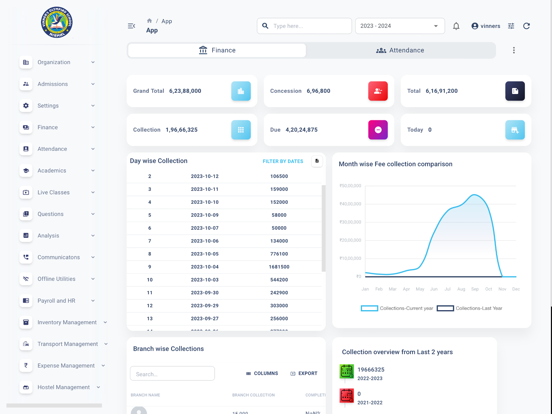The width and height of the screenshot is (552, 414).
Task: Click the Questions sidebar icon
Action: point(26,214)
